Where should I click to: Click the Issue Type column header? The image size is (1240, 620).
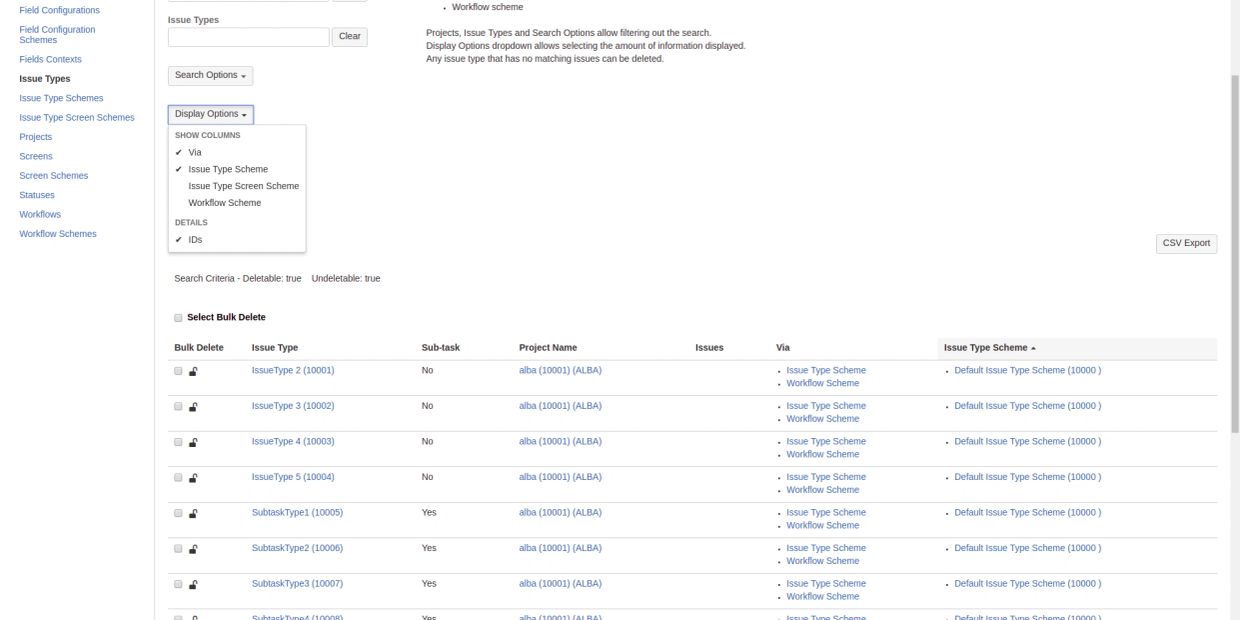coord(275,348)
